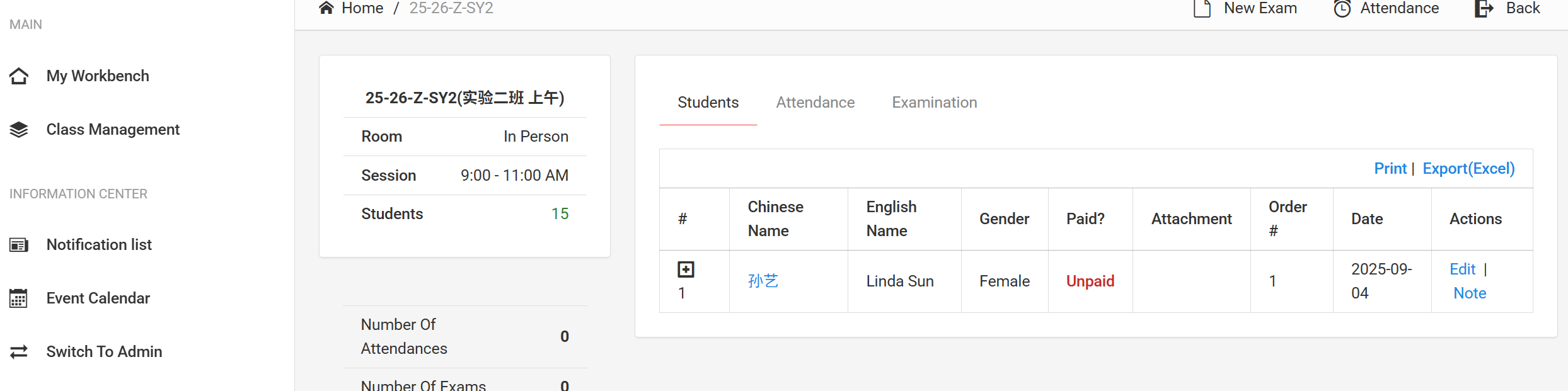
Task: Click the My Workbench home icon
Action: [19, 76]
